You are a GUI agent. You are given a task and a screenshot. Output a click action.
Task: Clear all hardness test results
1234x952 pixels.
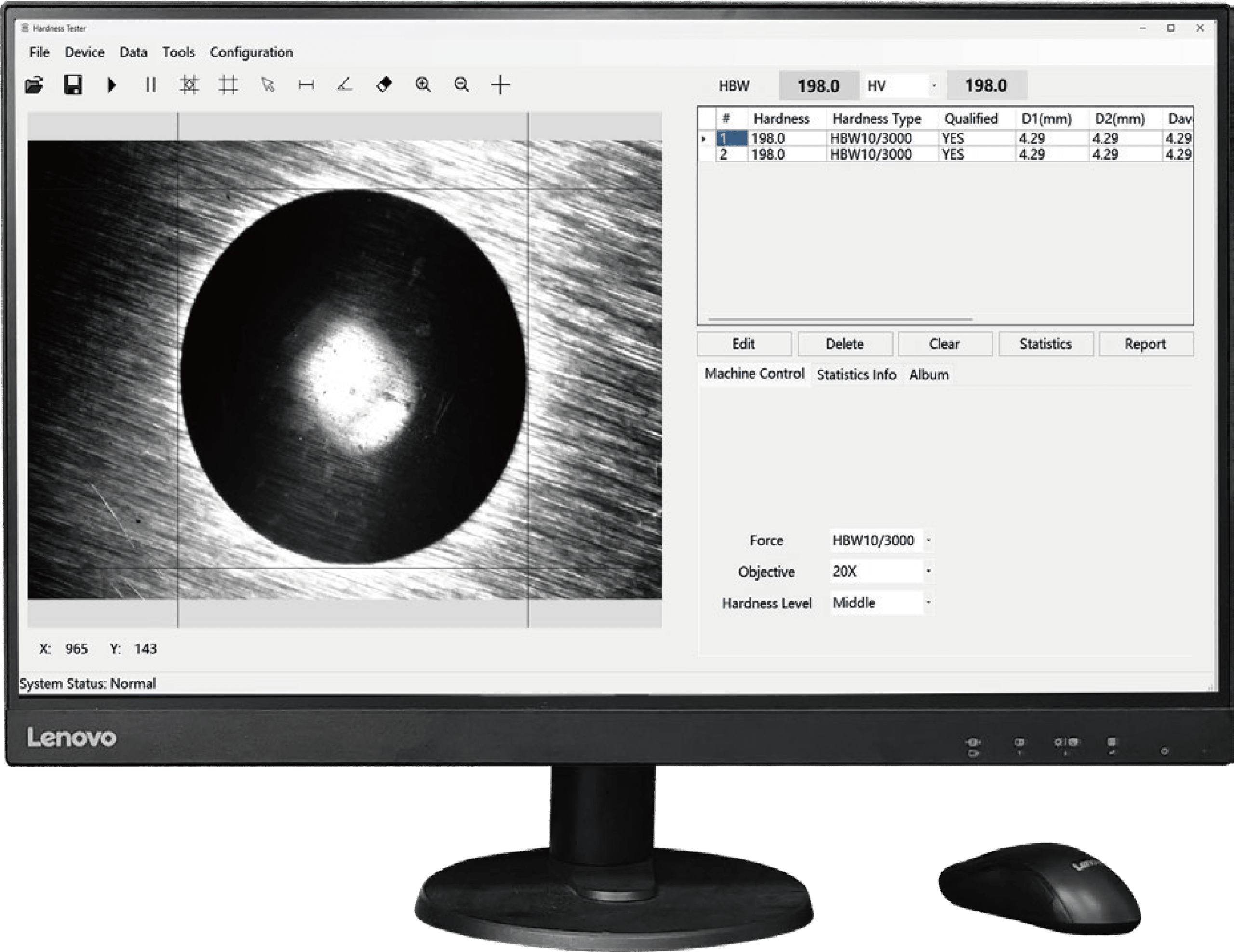coord(944,344)
